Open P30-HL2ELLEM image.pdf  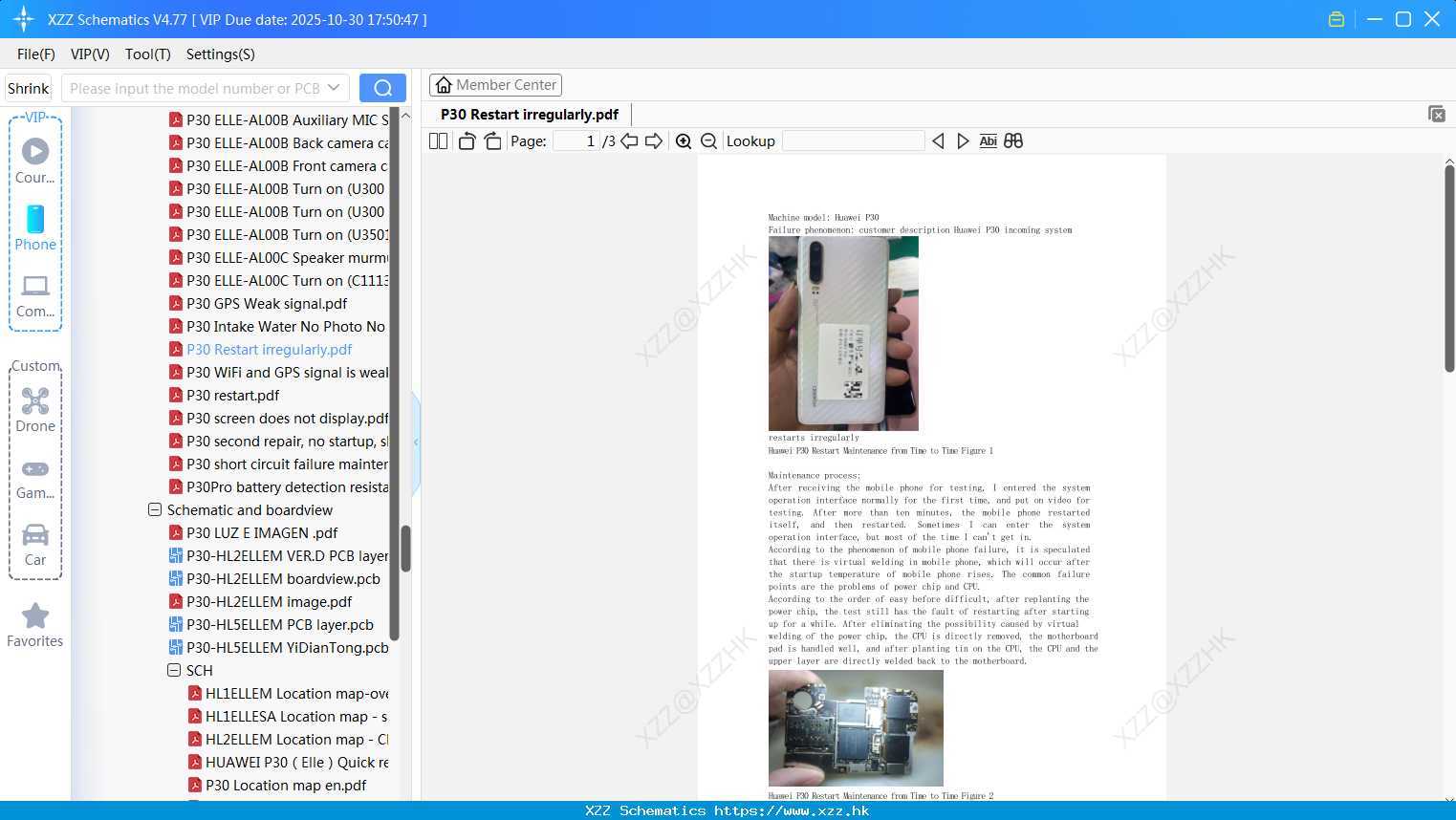point(270,602)
